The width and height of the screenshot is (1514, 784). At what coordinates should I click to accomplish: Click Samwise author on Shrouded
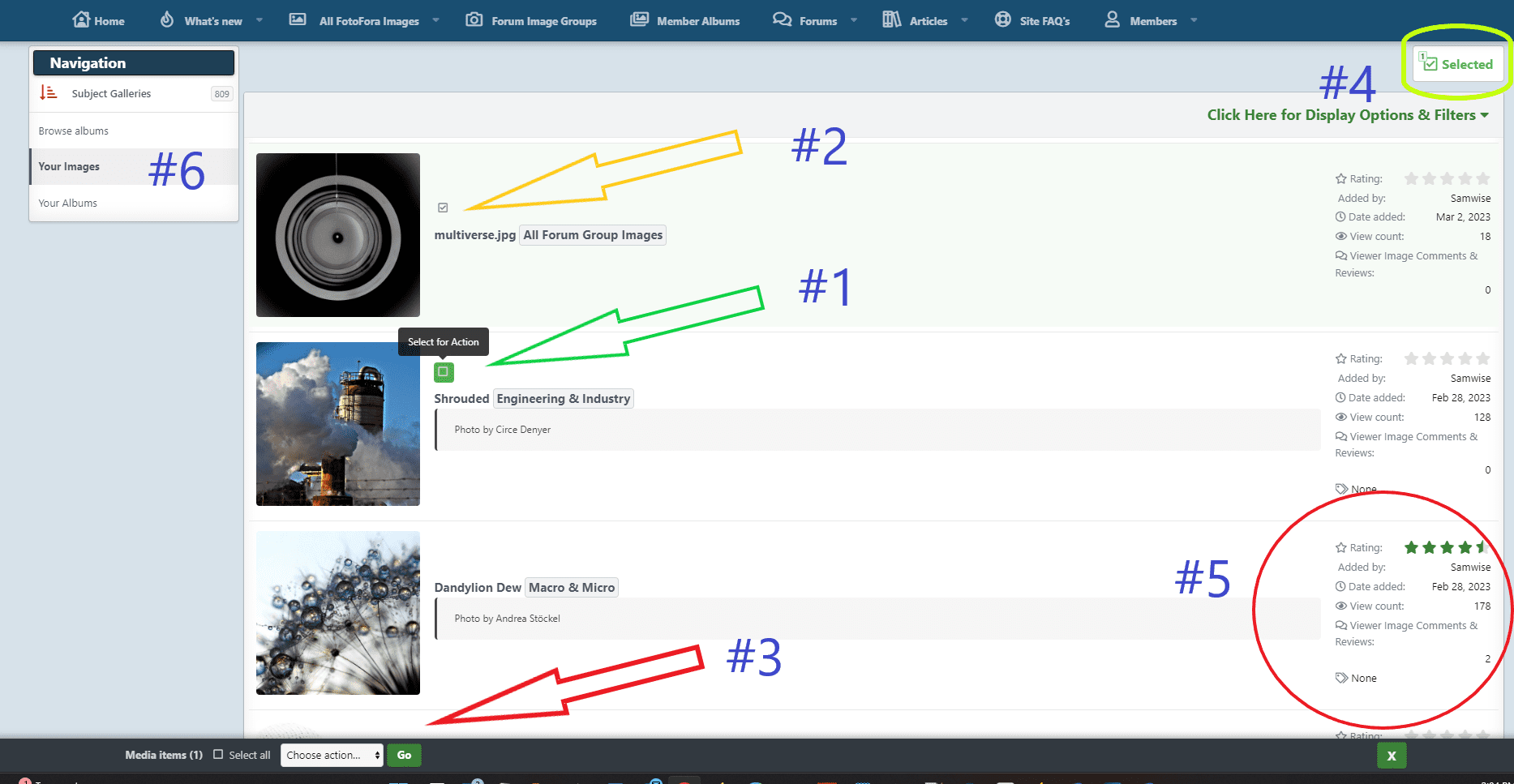tap(1470, 378)
